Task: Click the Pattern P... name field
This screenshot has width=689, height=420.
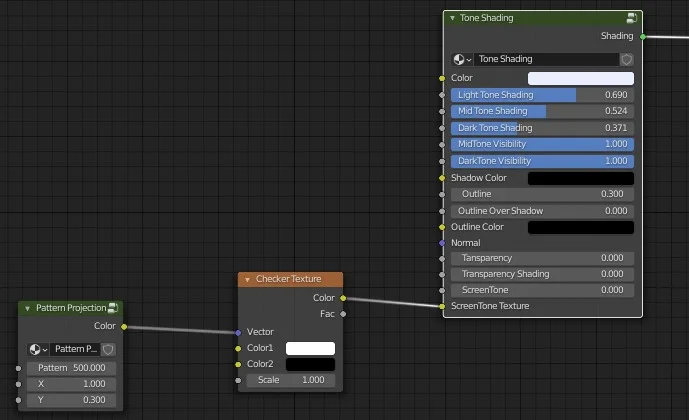Action: tap(76, 350)
